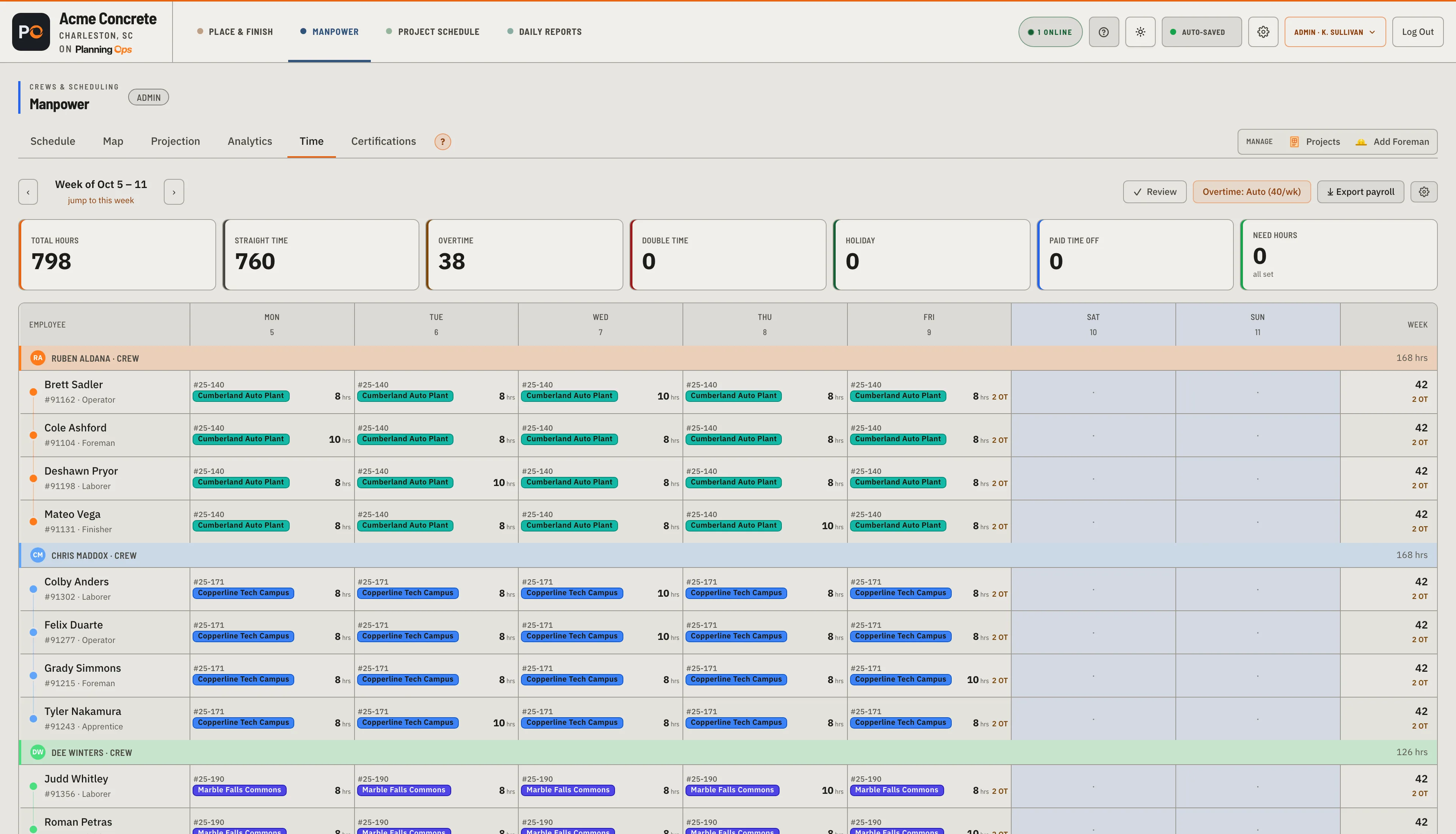
Task: Click Brett Sadler's Monday Cumberland Auto Plant tag
Action: click(x=241, y=396)
